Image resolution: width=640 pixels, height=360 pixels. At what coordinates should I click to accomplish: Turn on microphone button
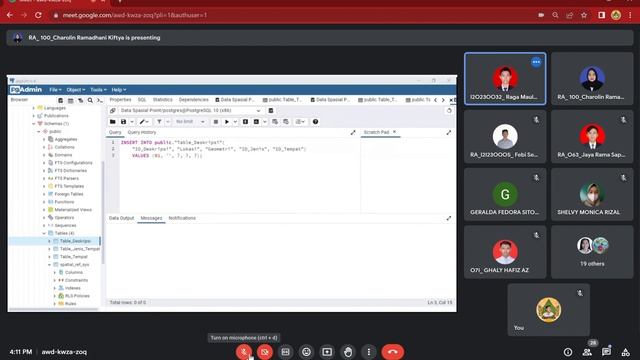[244, 352]
